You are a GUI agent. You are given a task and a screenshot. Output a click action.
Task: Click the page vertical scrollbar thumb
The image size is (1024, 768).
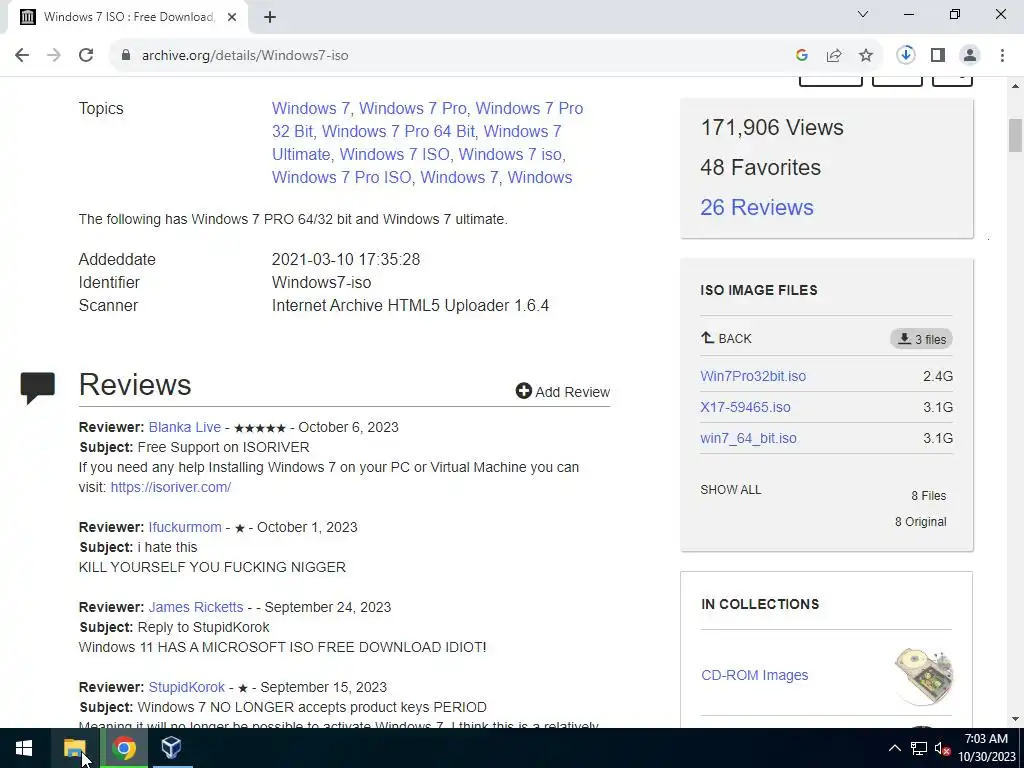(1015, 135)
